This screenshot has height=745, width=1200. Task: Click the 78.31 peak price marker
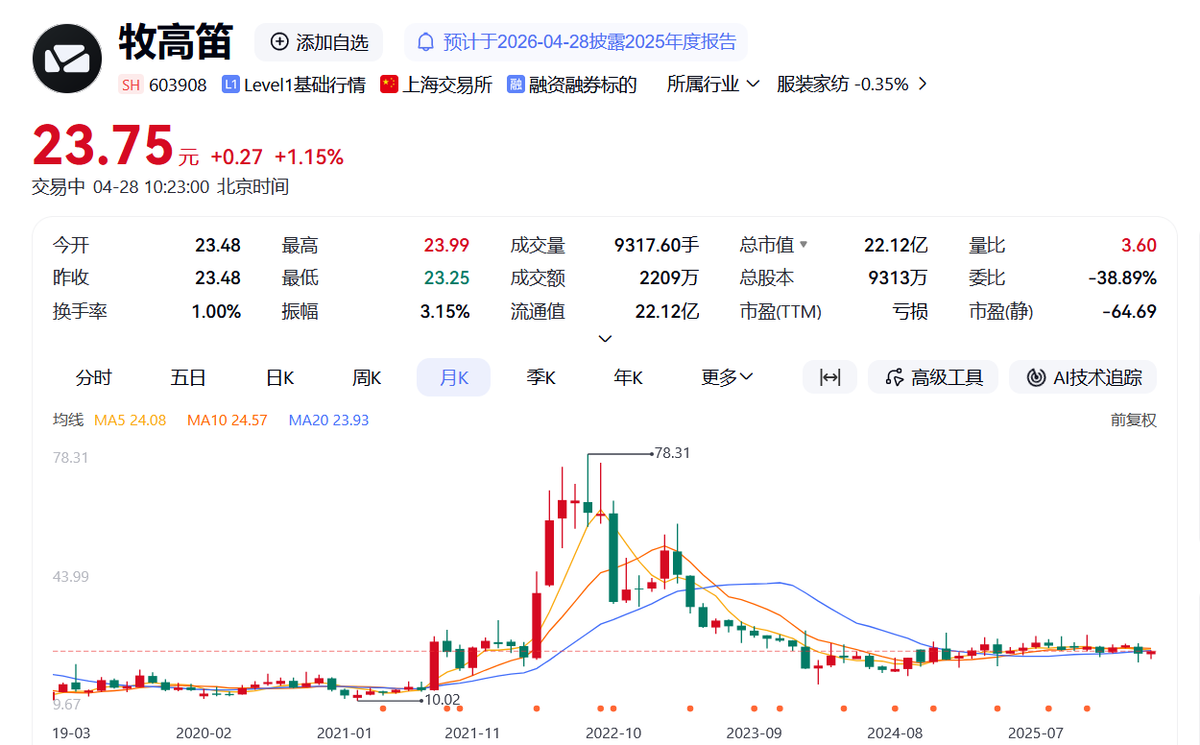coord(672,452)
